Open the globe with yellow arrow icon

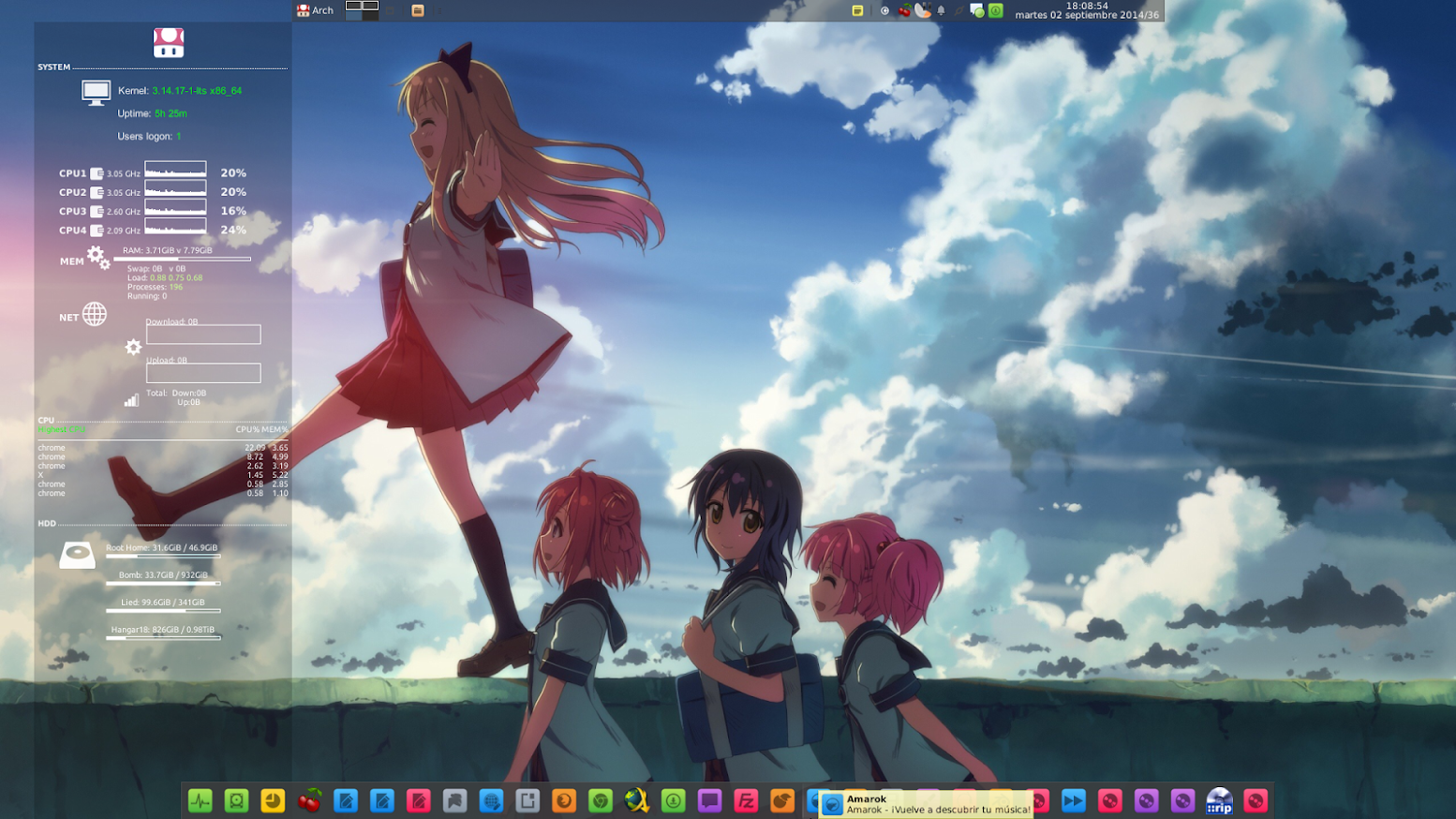[x=637, y=800]
